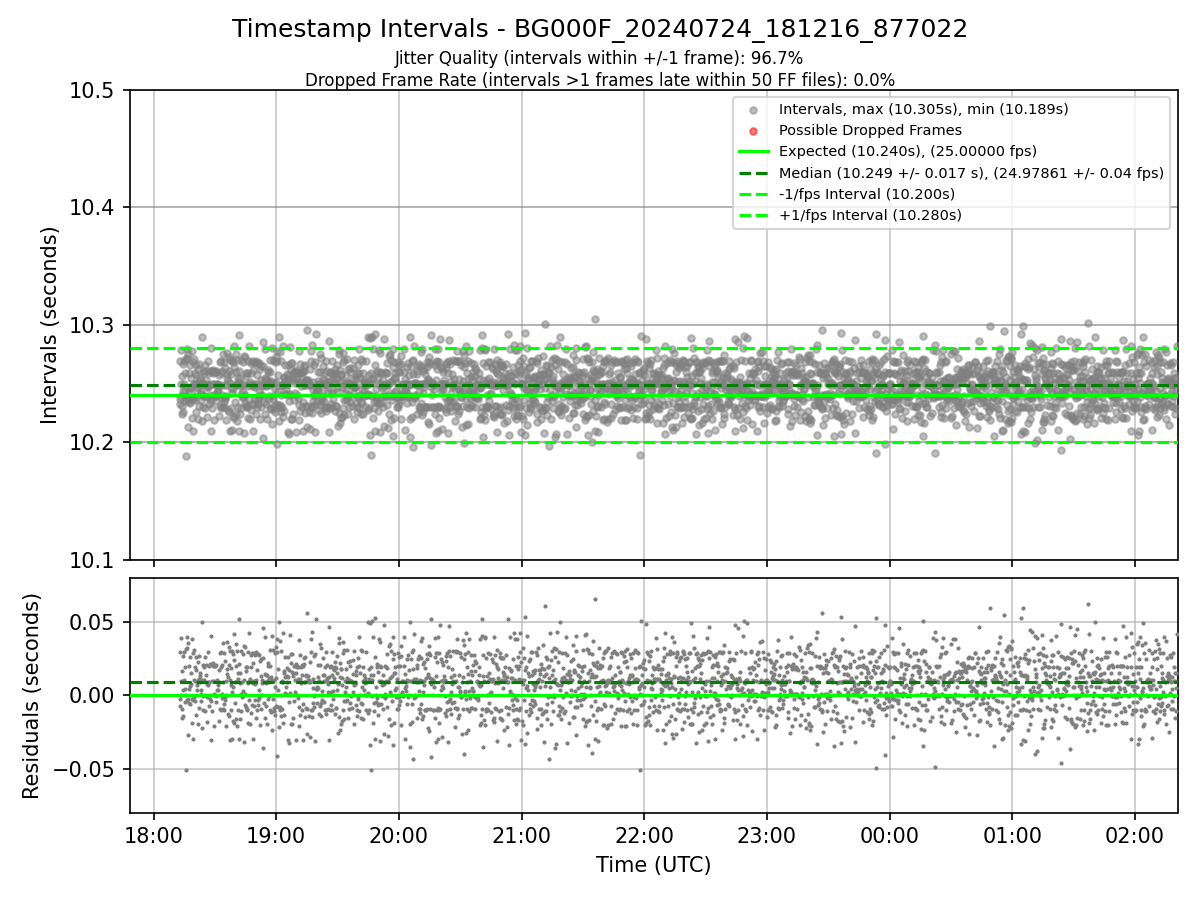Viewport: 1200px width, 900px height.
Task: Click legend entry '+1/fps Interval (10.280s)'
Action: click(x=870, y=214)
